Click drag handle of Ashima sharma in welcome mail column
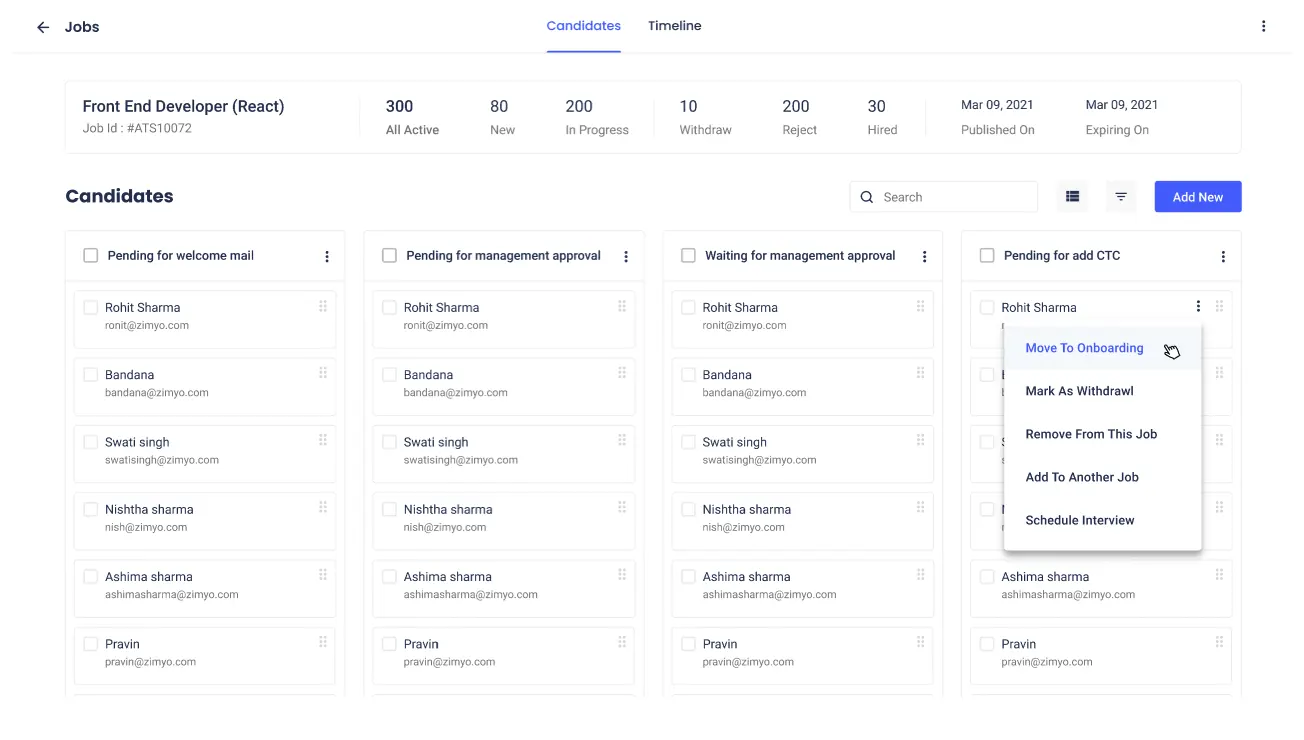 click(x=323, y=574)
